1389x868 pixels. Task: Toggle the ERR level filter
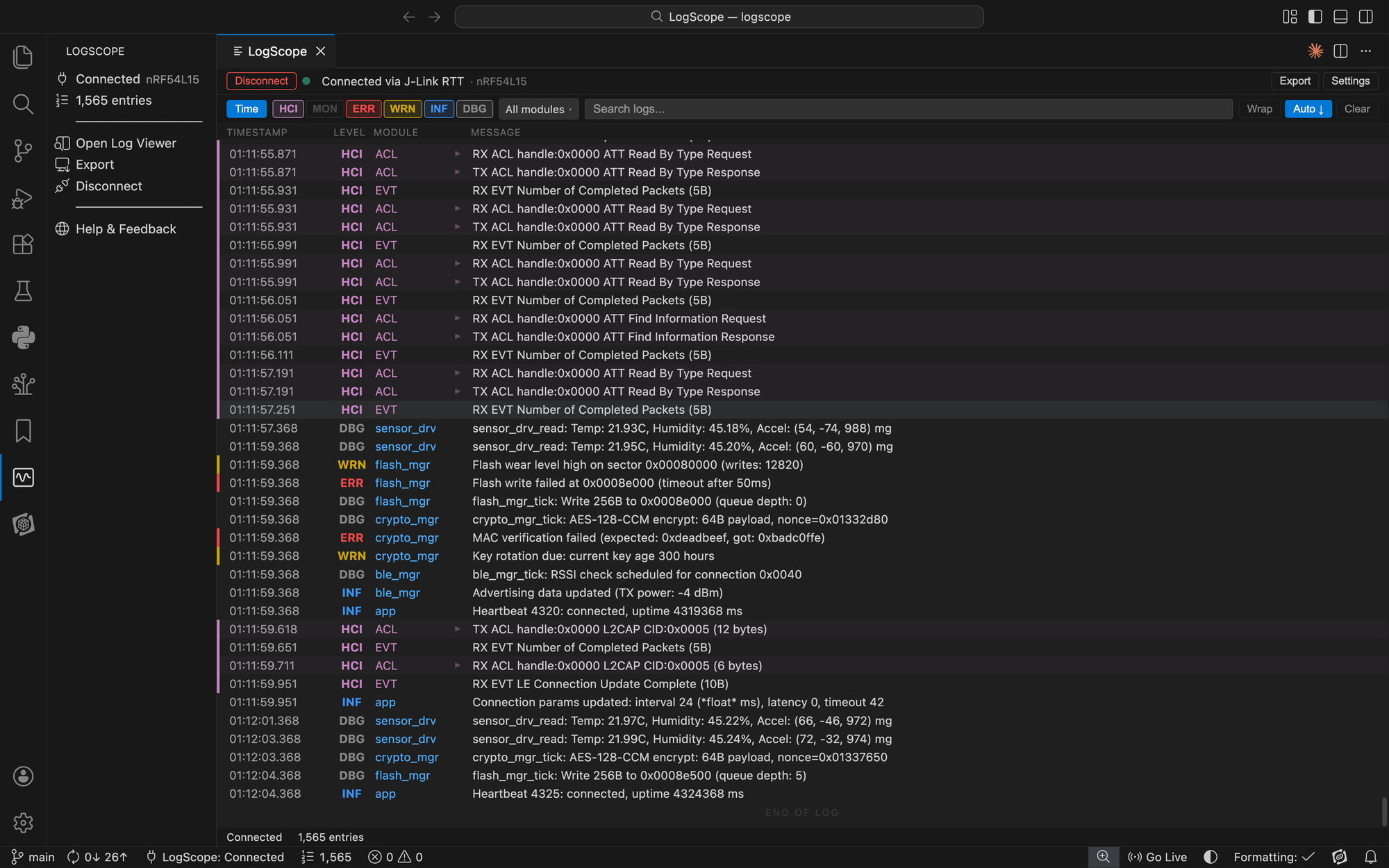click(x=363, y=109)
